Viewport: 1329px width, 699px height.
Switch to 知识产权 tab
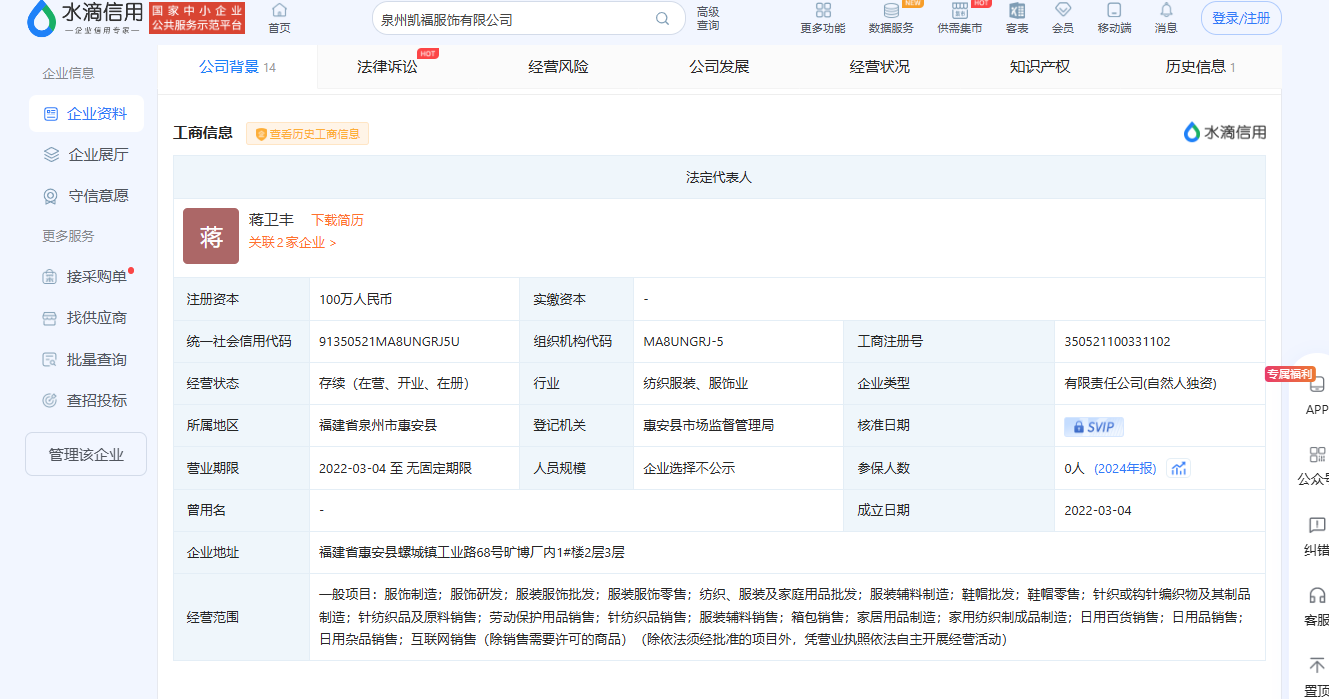[x=1040, y=67]
